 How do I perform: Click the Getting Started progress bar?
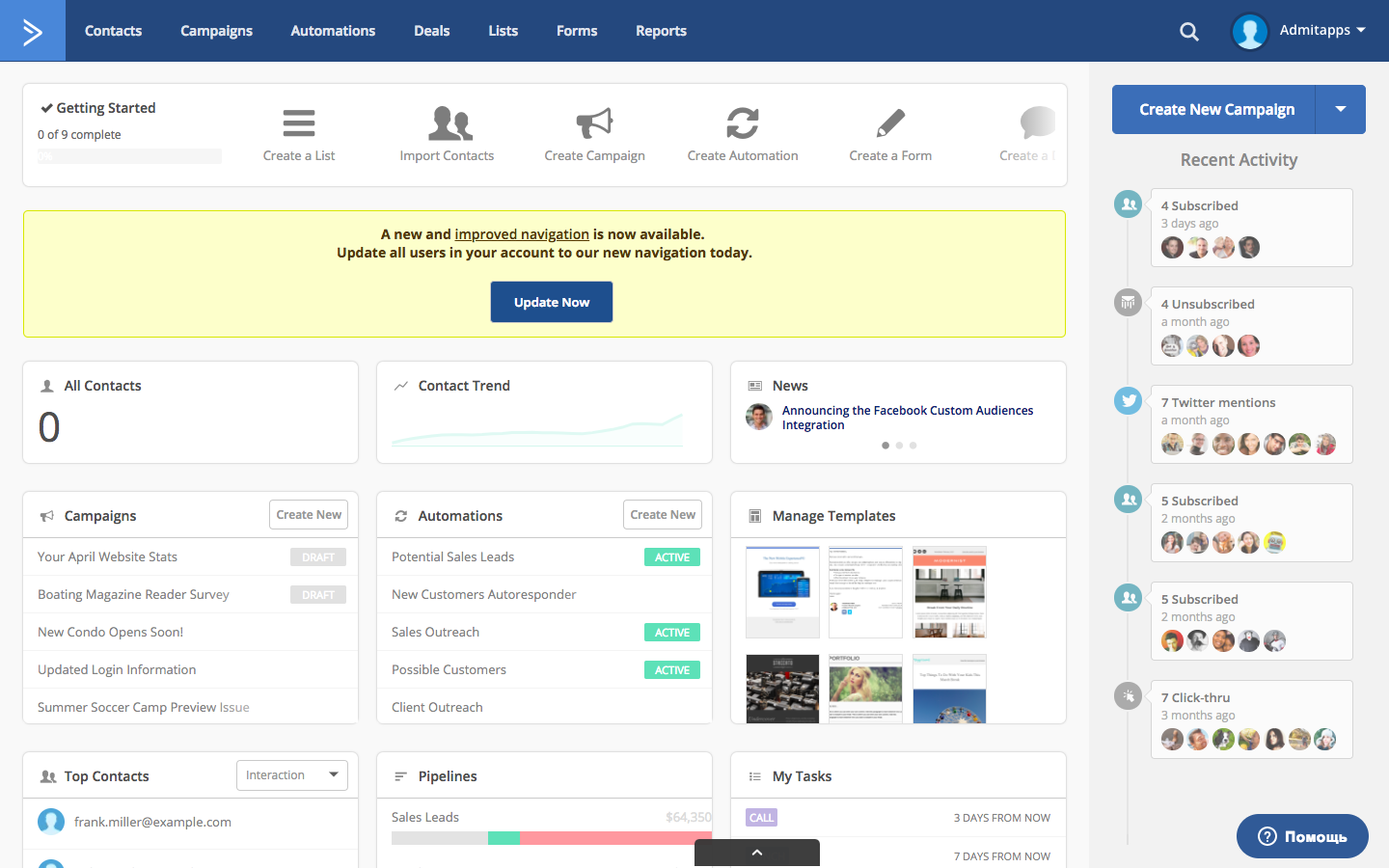pyautogui.click(x=129, y=156)
